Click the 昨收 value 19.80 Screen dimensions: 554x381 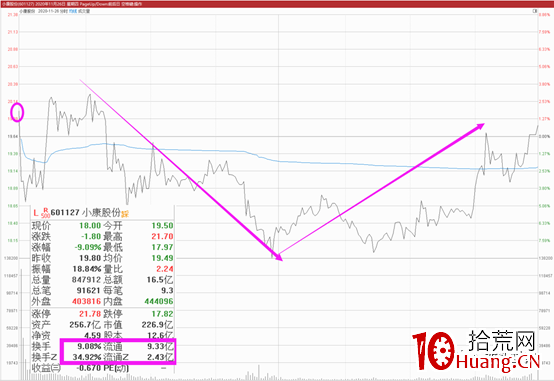tap(90, 258)
